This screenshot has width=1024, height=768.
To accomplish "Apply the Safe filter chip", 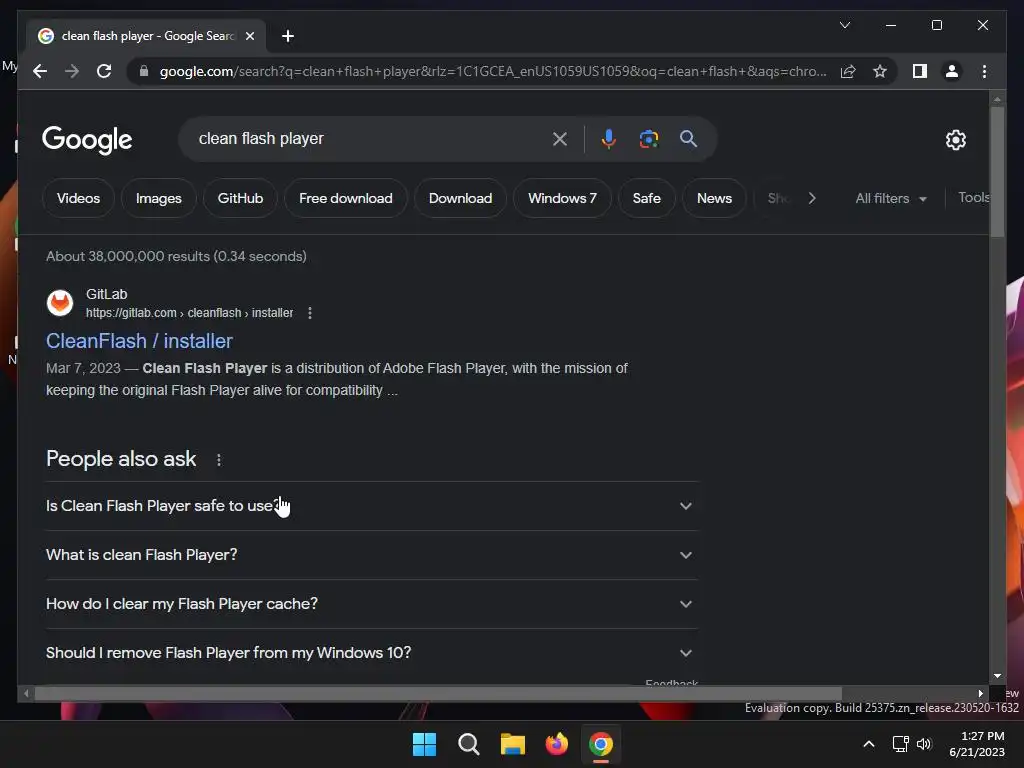I will pos(647,198).
